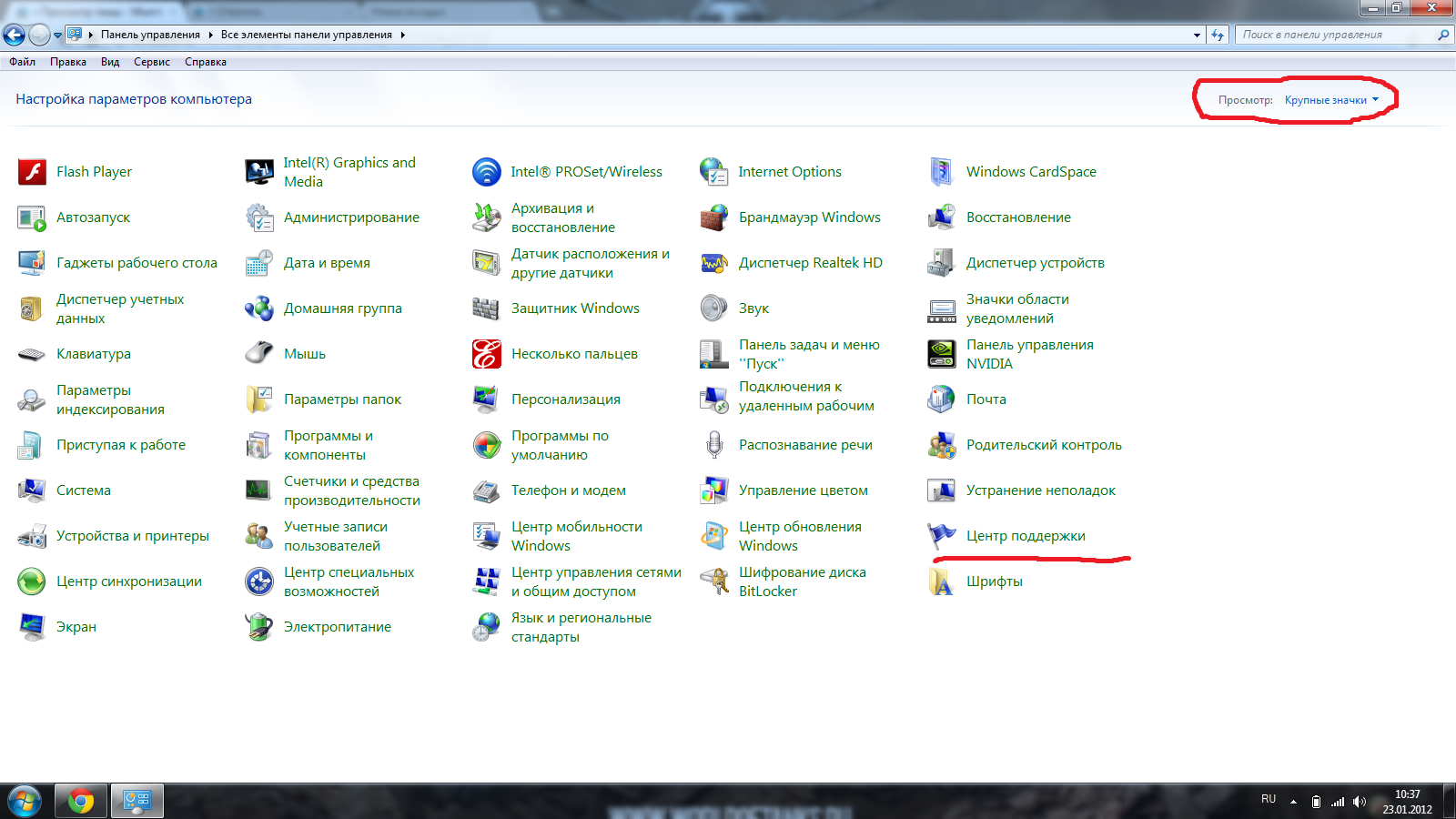Click the RU language indicator

(x=1269, y=799)
